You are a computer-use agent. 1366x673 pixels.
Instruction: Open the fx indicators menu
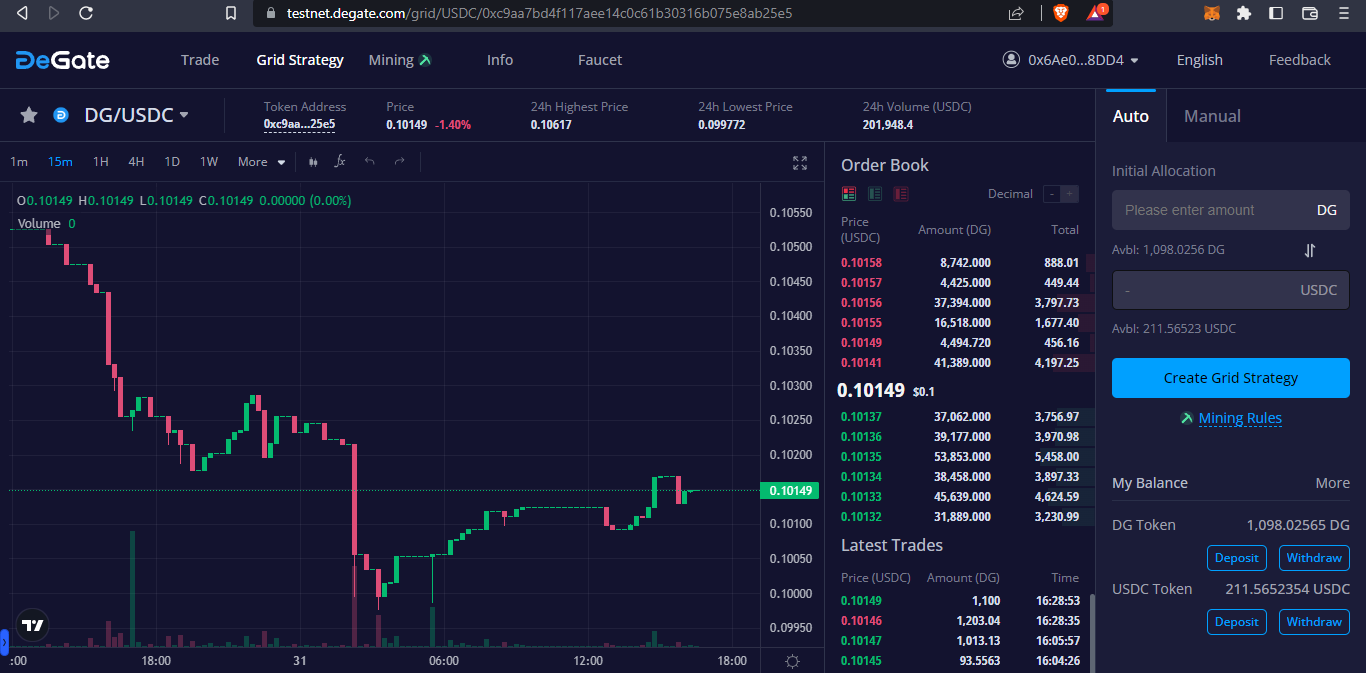click(x=340, y=161)
